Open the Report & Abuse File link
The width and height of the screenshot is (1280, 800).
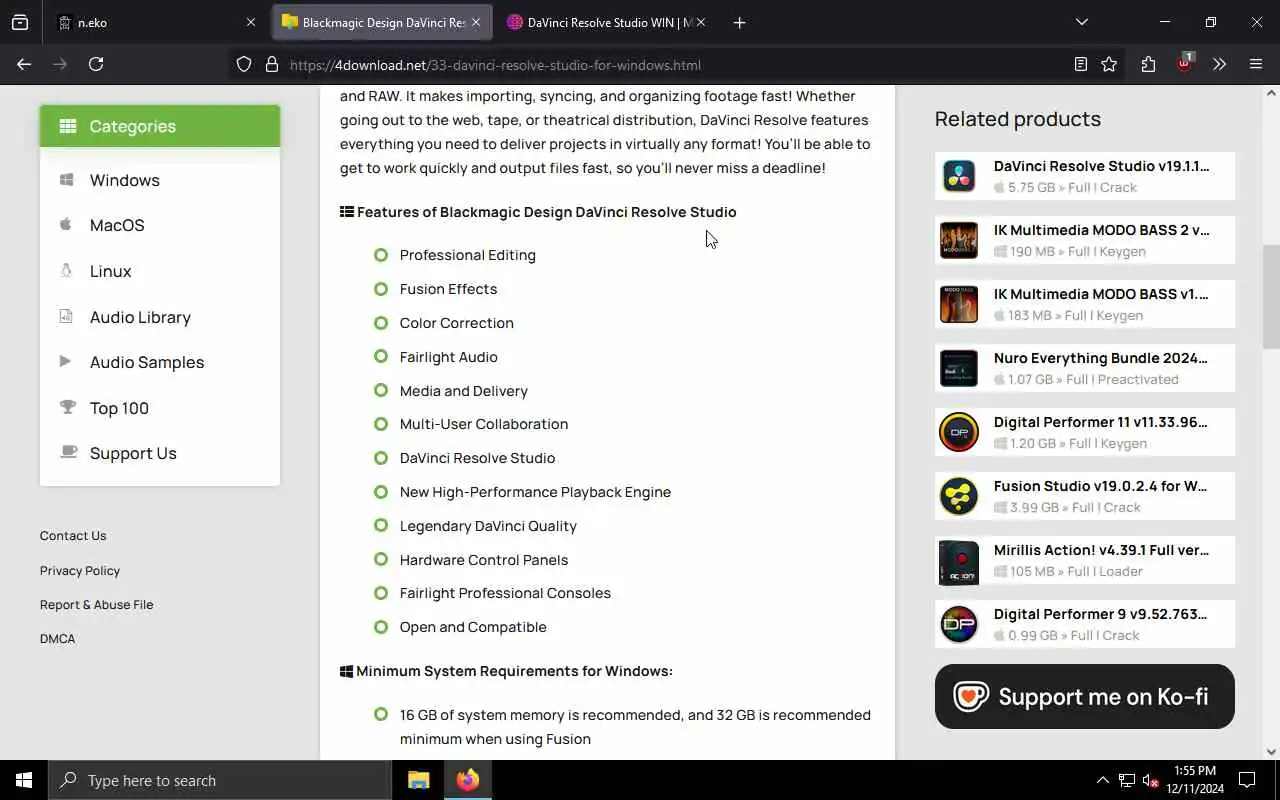click(97, 604)
